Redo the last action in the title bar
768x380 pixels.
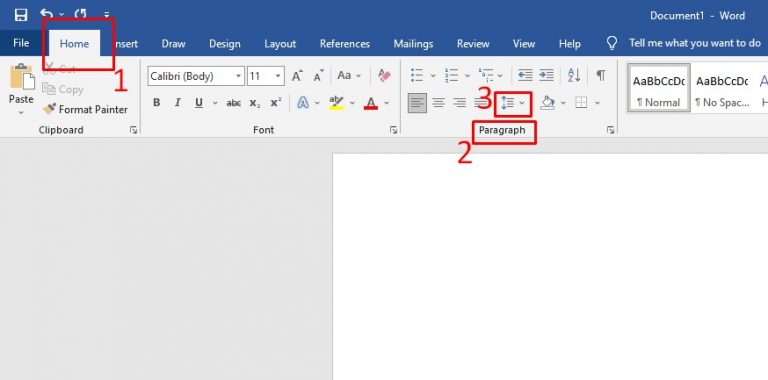81,14
